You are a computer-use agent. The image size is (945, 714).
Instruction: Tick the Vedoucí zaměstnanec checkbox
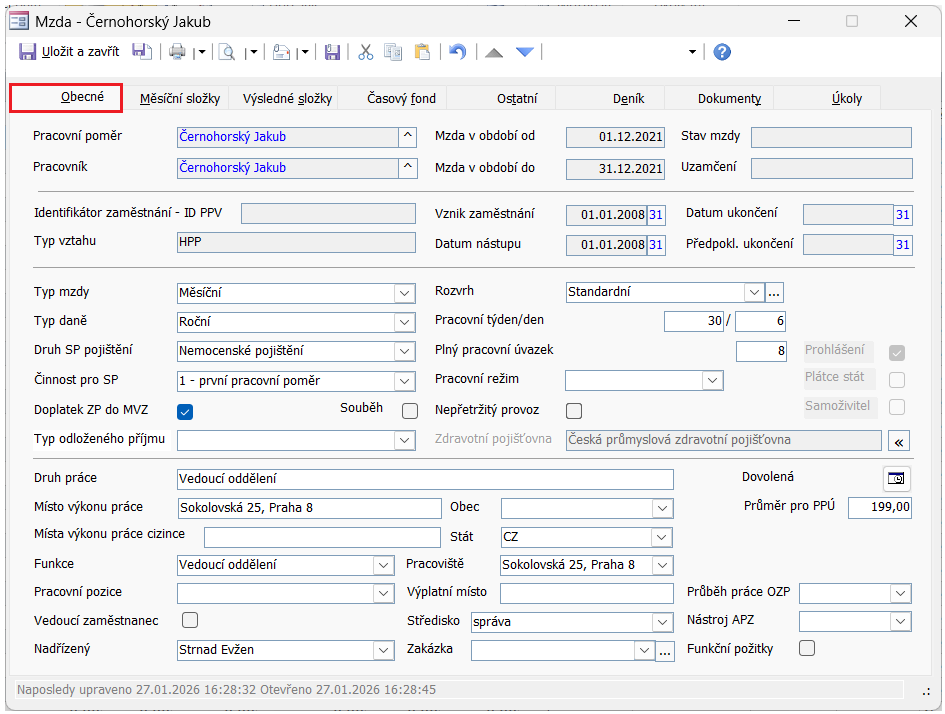click(189, 621)
